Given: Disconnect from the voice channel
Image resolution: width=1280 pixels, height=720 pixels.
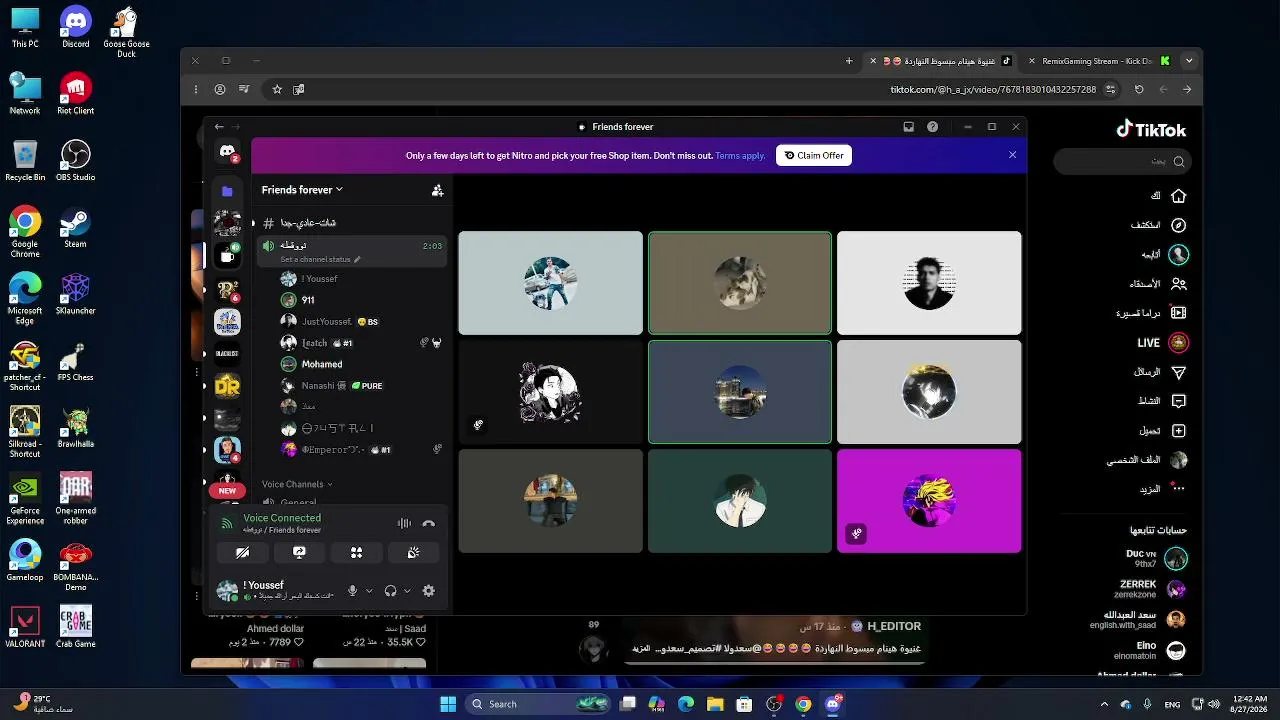Looking at the screenshot, I should pos(429,523).
